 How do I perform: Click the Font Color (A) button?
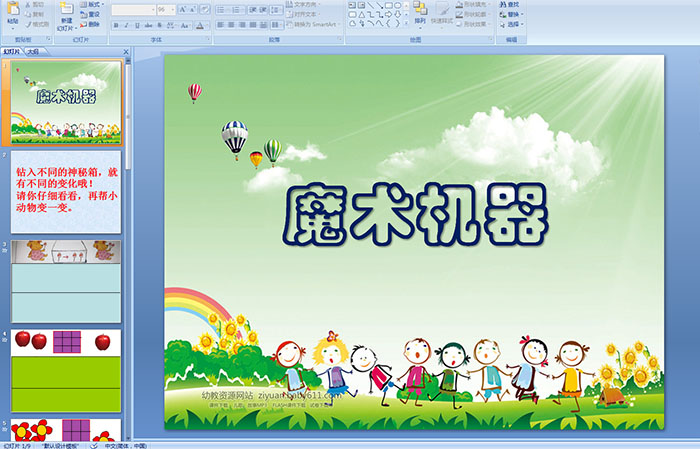(x=200, y=25)
